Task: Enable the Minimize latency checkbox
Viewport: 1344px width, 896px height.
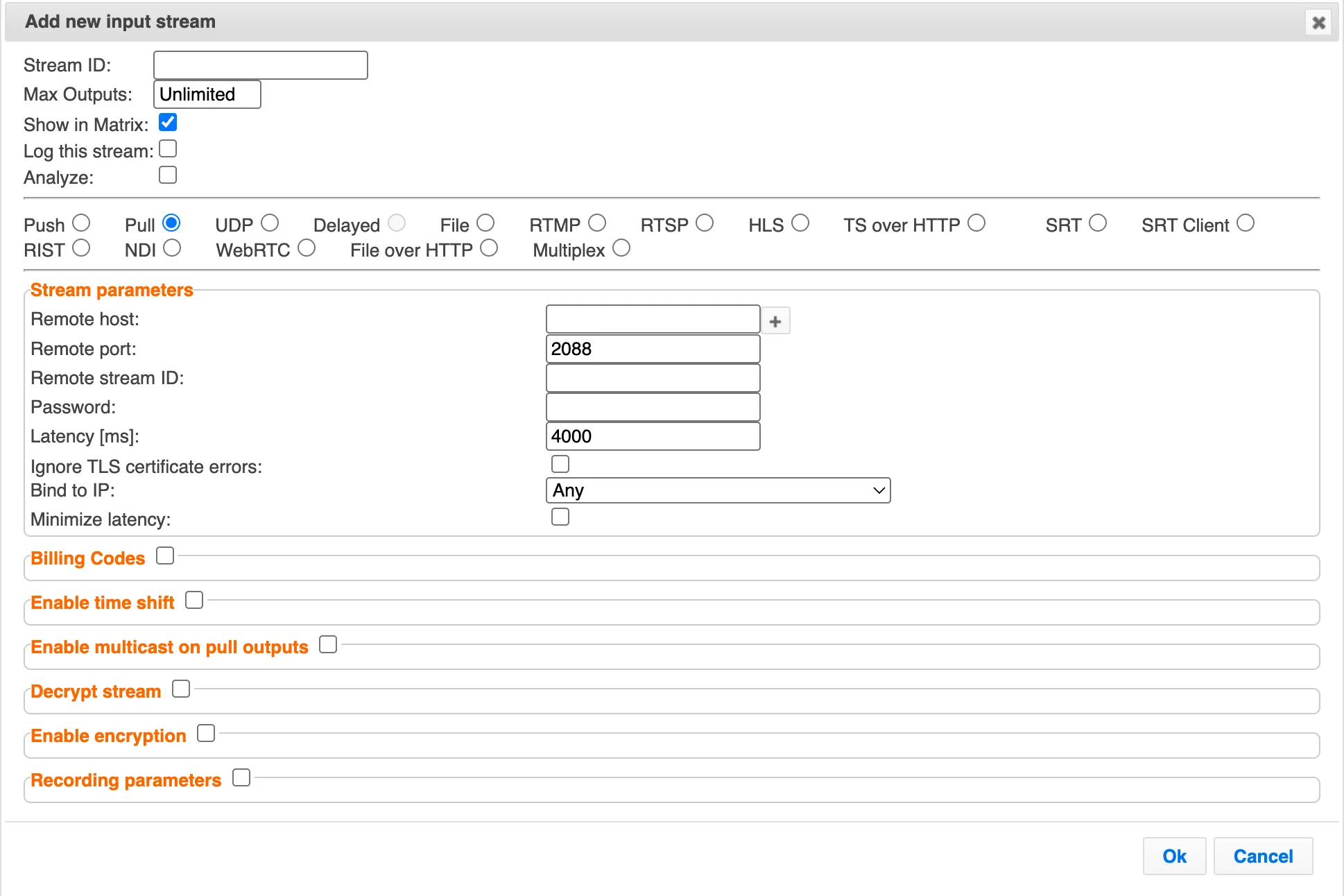Action: [560, 517]
